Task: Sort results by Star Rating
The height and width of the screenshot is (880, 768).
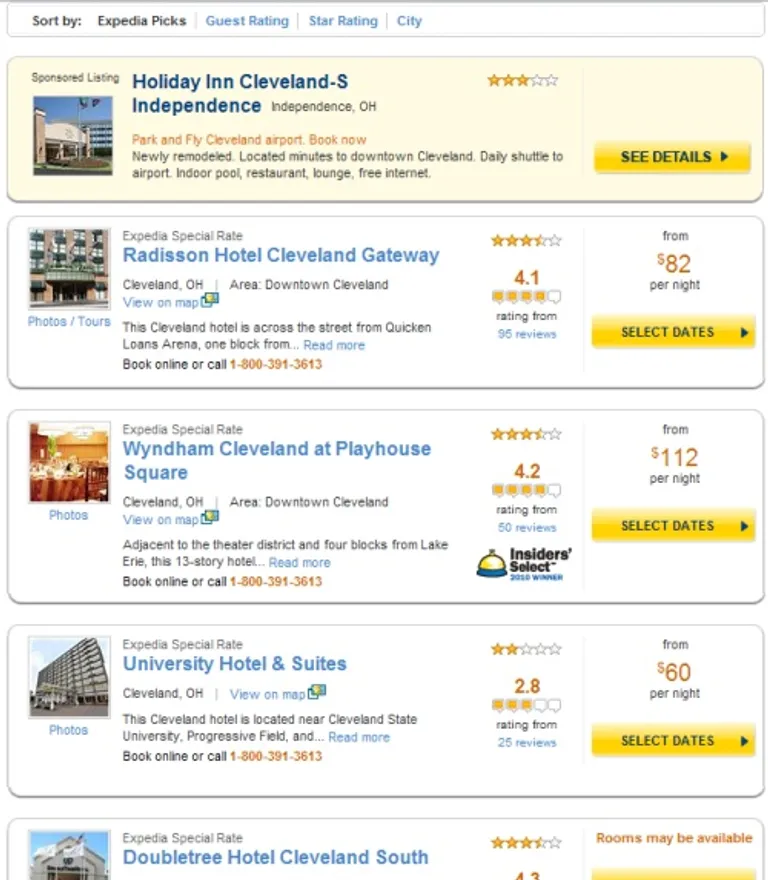Action: 343,21
